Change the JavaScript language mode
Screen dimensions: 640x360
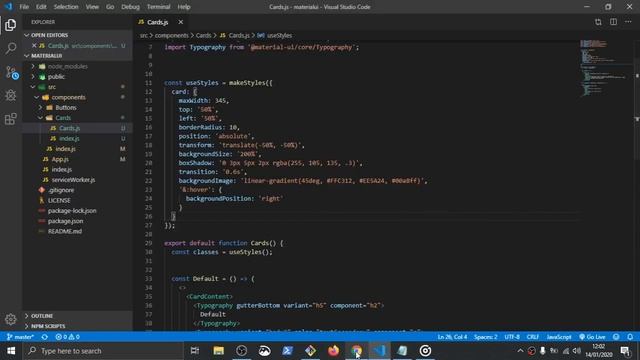(559, 337)
